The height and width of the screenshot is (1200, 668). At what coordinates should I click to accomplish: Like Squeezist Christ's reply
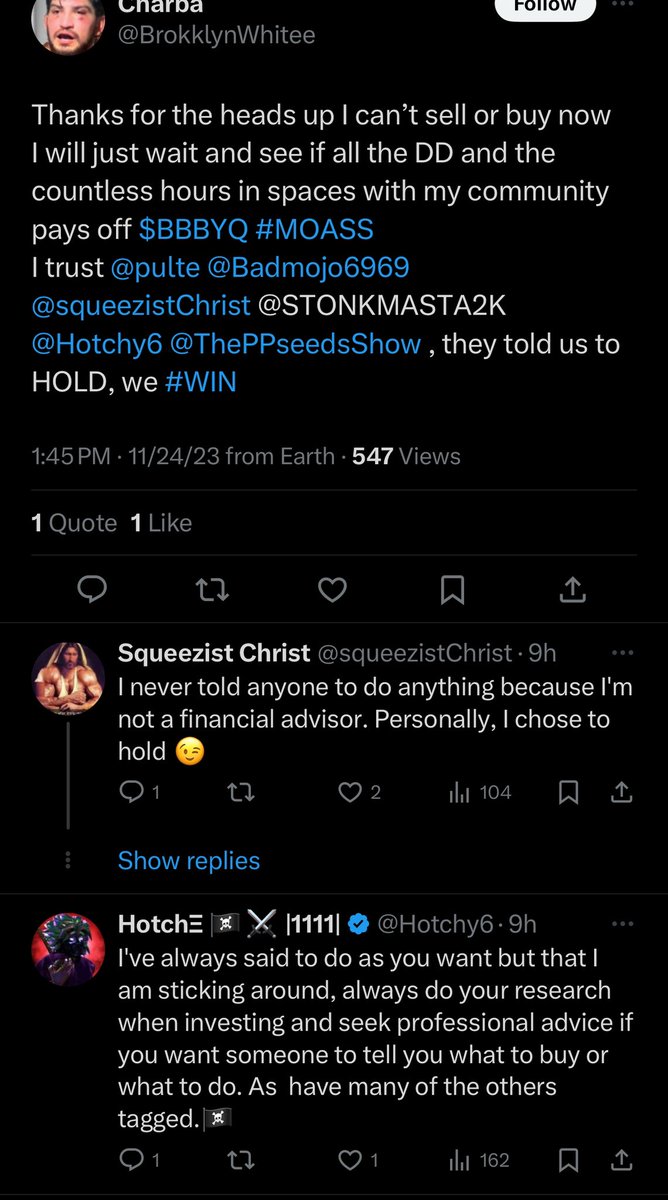click(x=350, y=793)
